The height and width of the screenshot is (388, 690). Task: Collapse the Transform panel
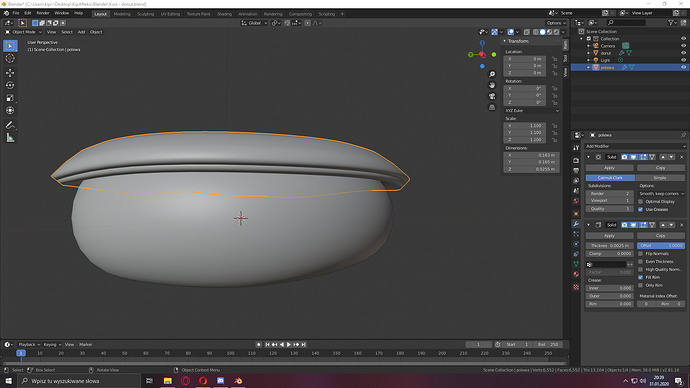(505, 41)
